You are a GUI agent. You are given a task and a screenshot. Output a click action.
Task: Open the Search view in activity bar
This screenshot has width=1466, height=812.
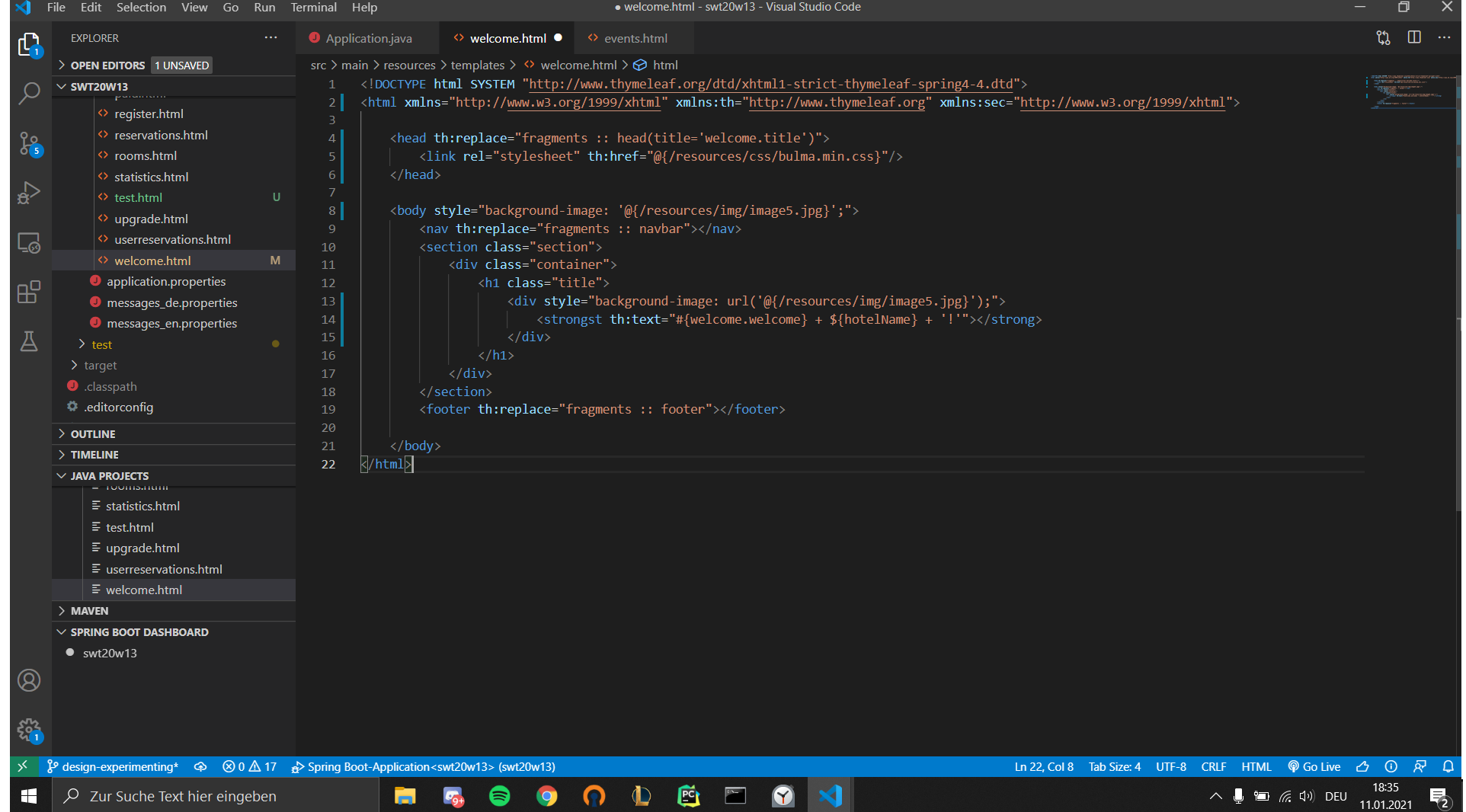[x=29, y=94]
